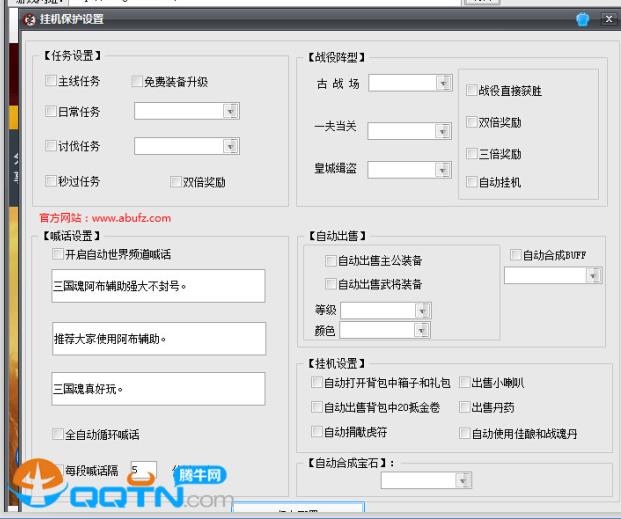
Task: Turn on 开启自动世界频道喊话
Action: [x=58, y=254]
